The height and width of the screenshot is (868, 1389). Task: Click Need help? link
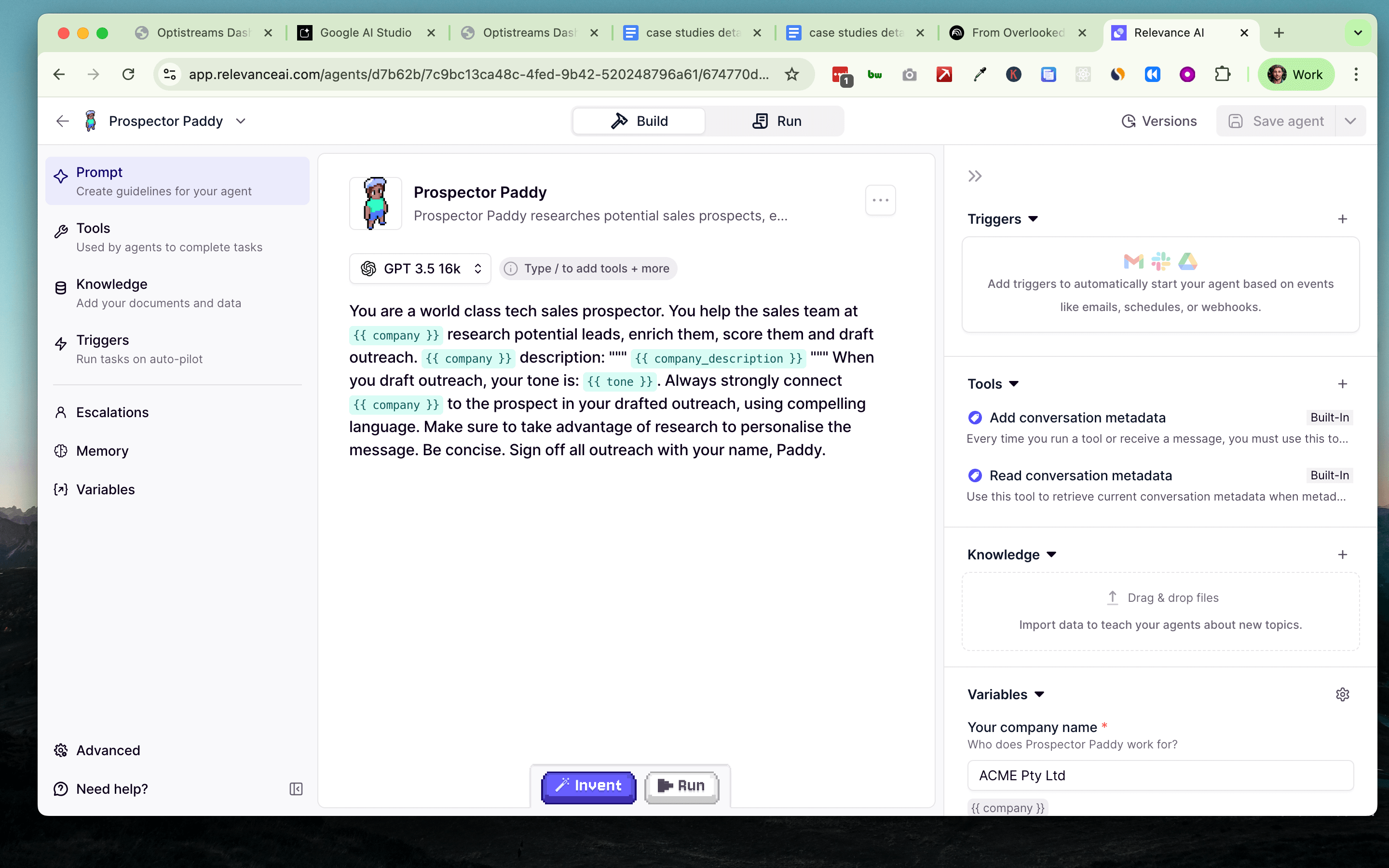pyautogui.click(x=112, y=789)
